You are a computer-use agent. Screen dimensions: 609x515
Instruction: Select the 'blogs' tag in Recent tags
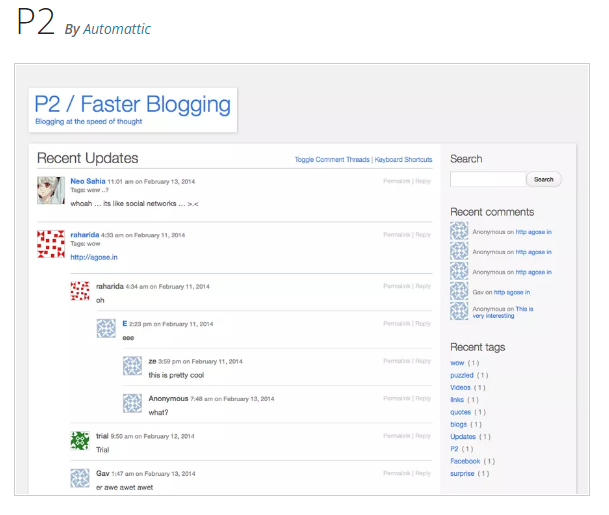coord(459,425)
